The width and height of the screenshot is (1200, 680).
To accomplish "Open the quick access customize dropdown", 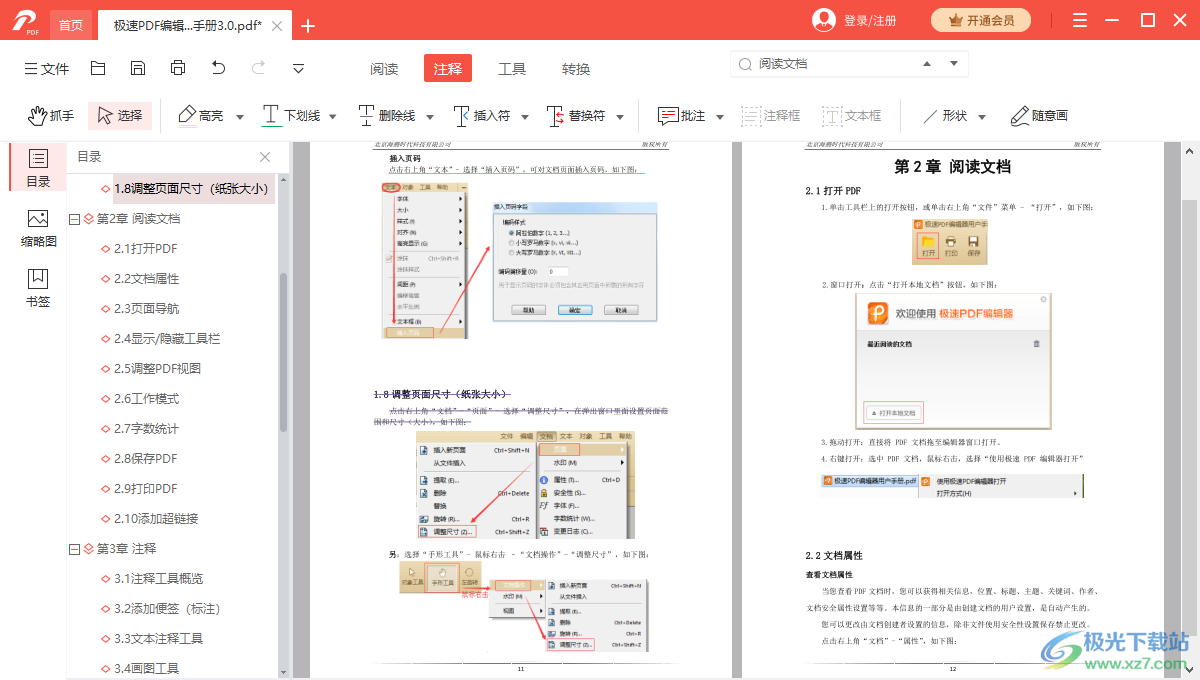I will (x=298, y=68).
